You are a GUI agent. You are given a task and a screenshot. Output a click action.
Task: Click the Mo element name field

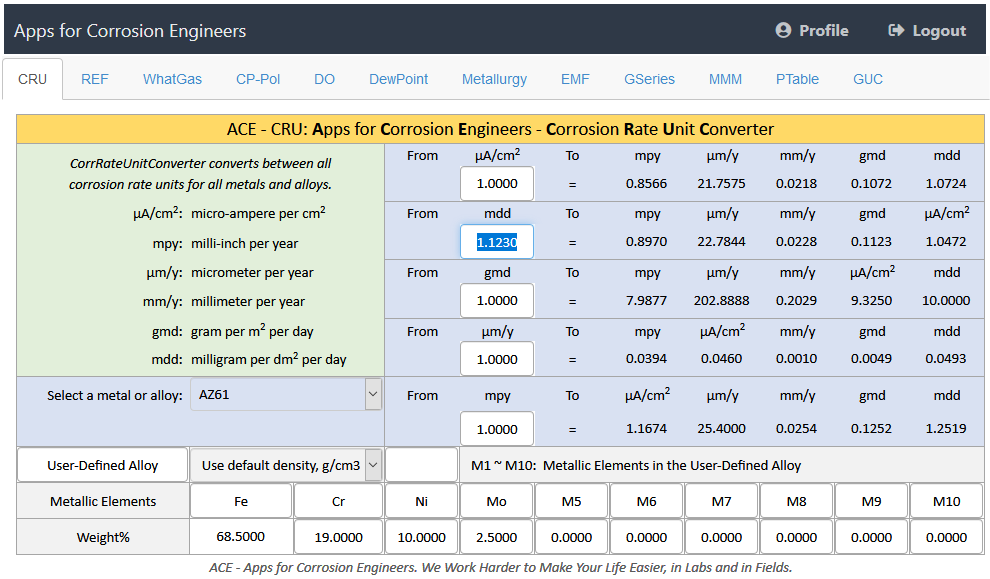coord(497,501)
